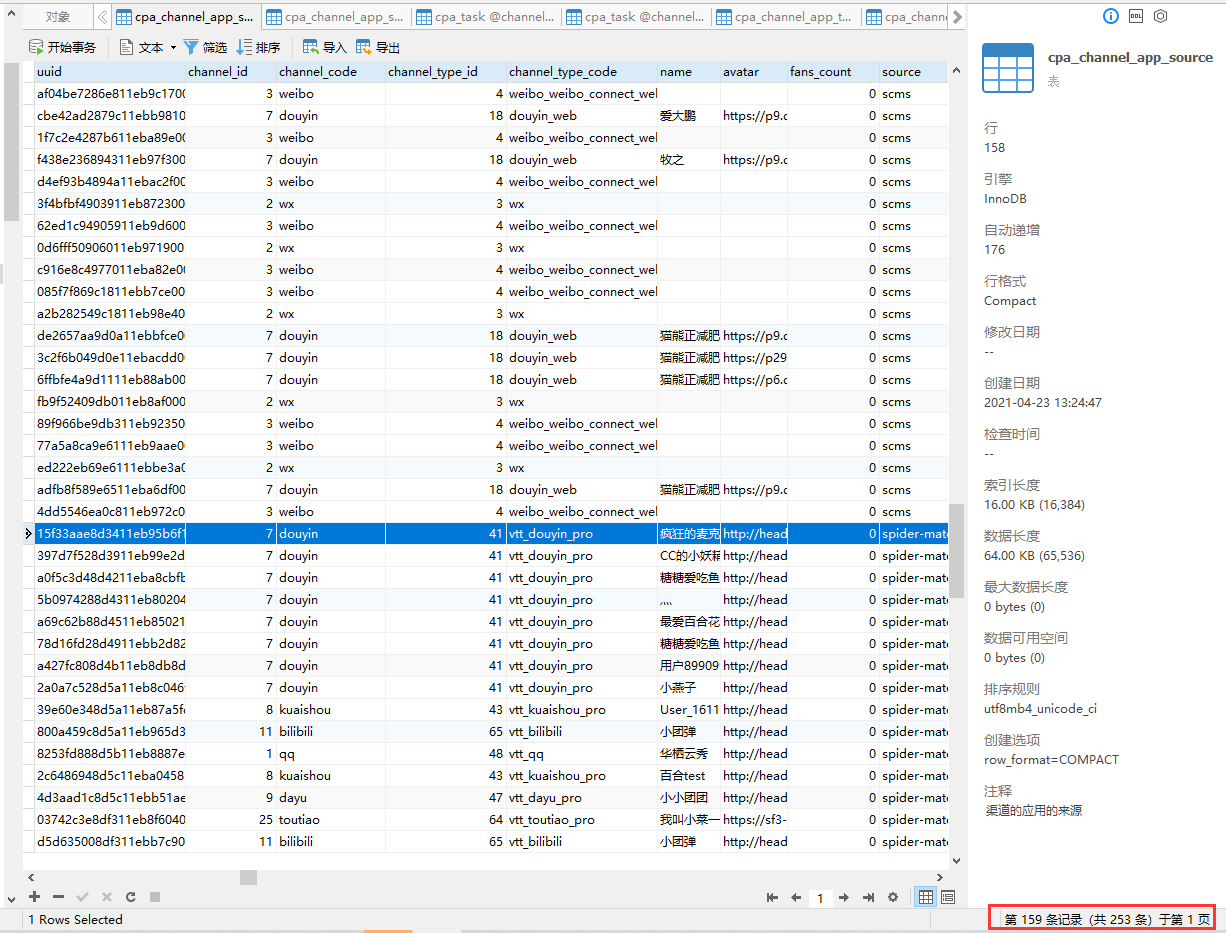Open the first cpa_task @channel tab
Image resolution: width=1226 pixels, height=933 pixels.
click(486, 17)
